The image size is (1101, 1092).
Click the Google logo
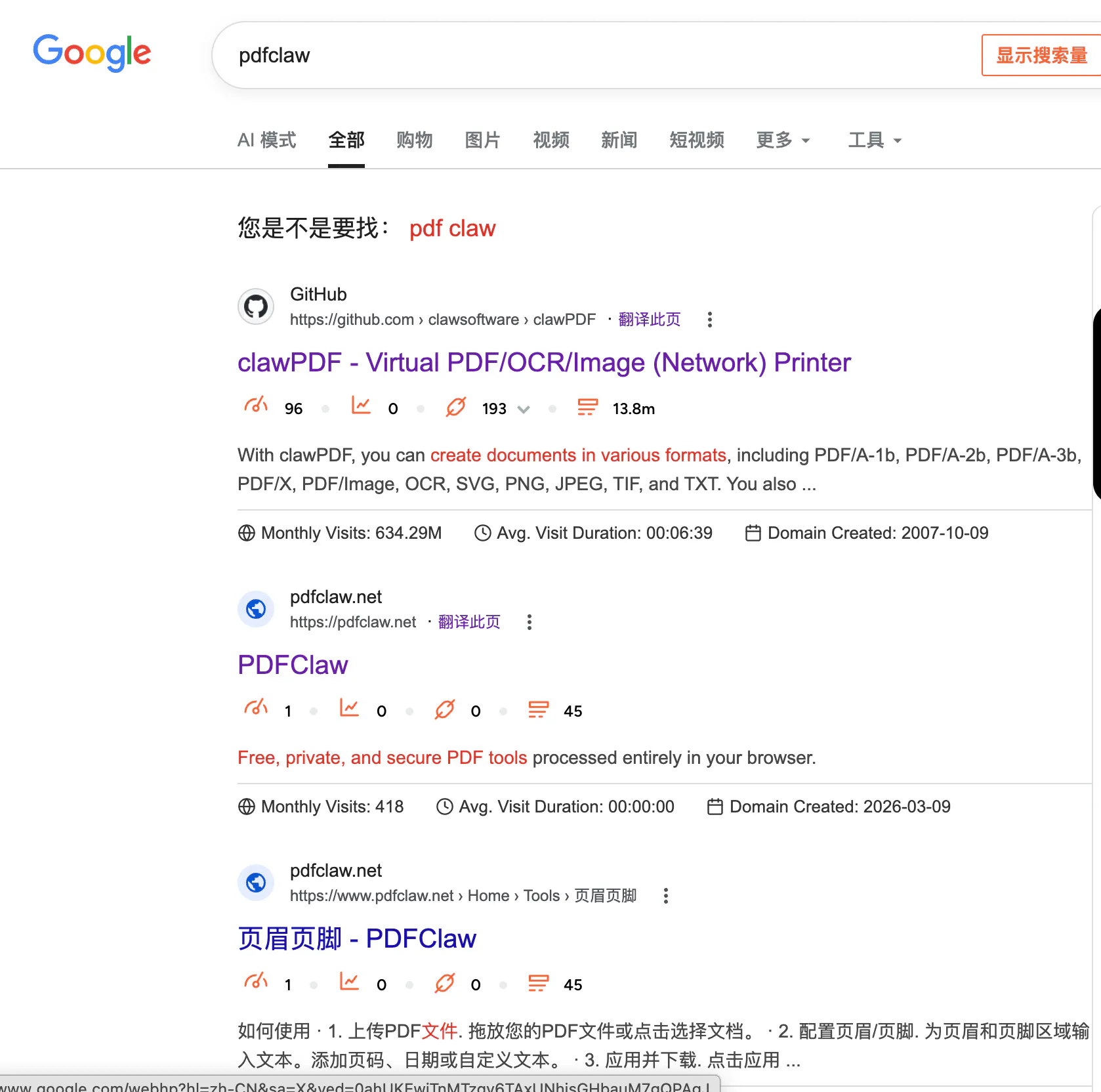coord(92,52)
